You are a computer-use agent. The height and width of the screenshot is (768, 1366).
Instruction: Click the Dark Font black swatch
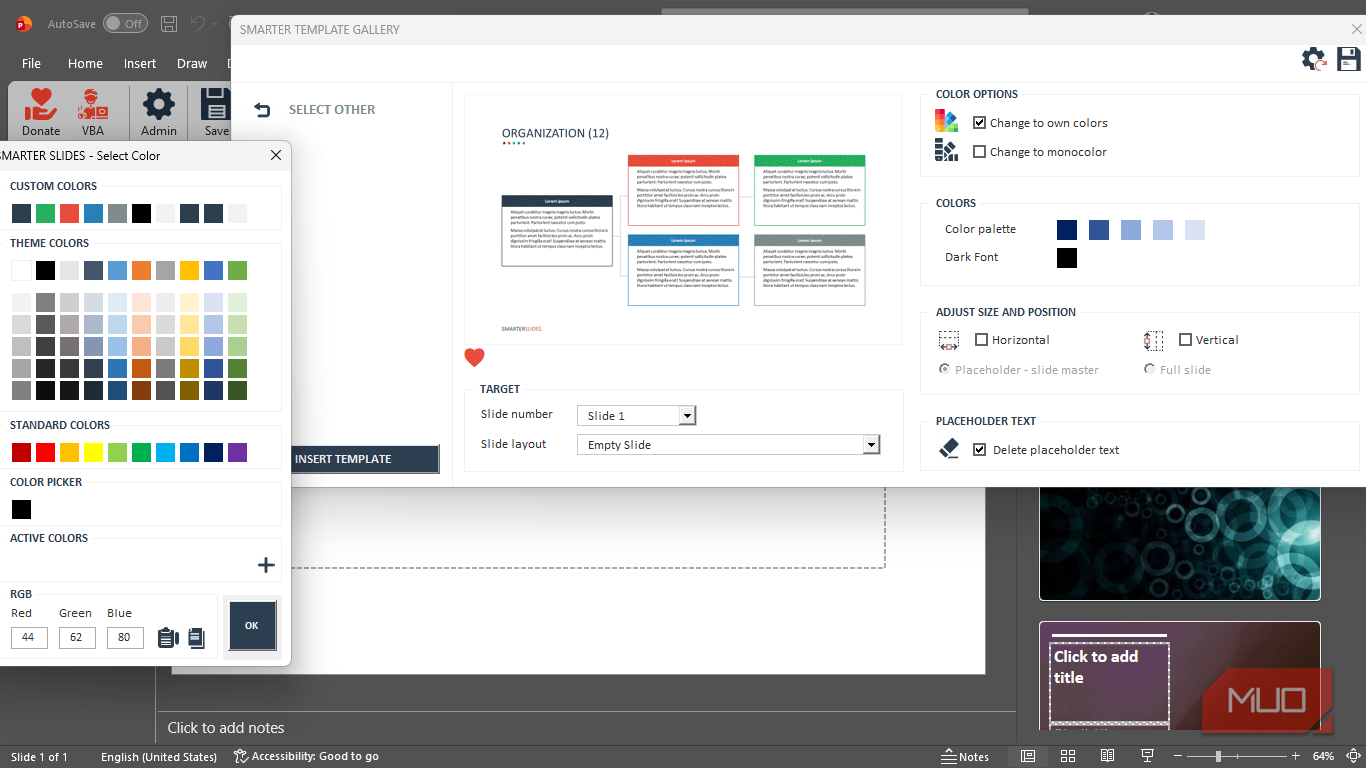[x=1067, y=258]
